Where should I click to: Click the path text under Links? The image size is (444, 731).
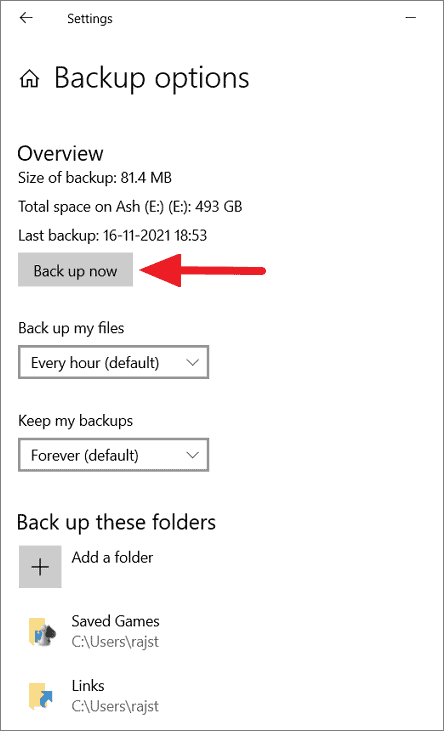click(115, 706)
